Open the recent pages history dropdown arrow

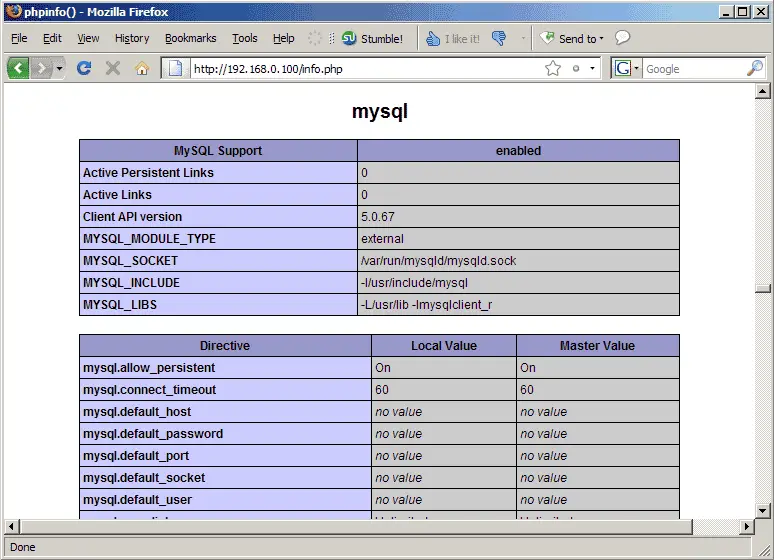click(60, 69)
